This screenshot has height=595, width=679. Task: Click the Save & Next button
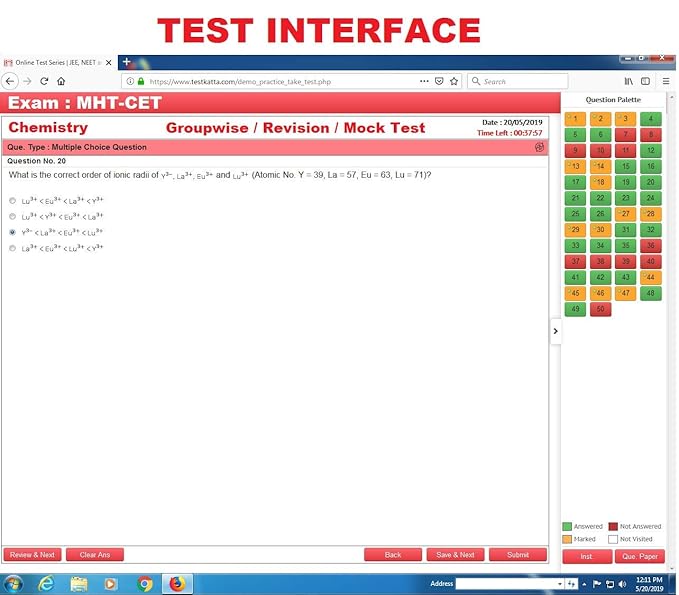tap(456, 554)
